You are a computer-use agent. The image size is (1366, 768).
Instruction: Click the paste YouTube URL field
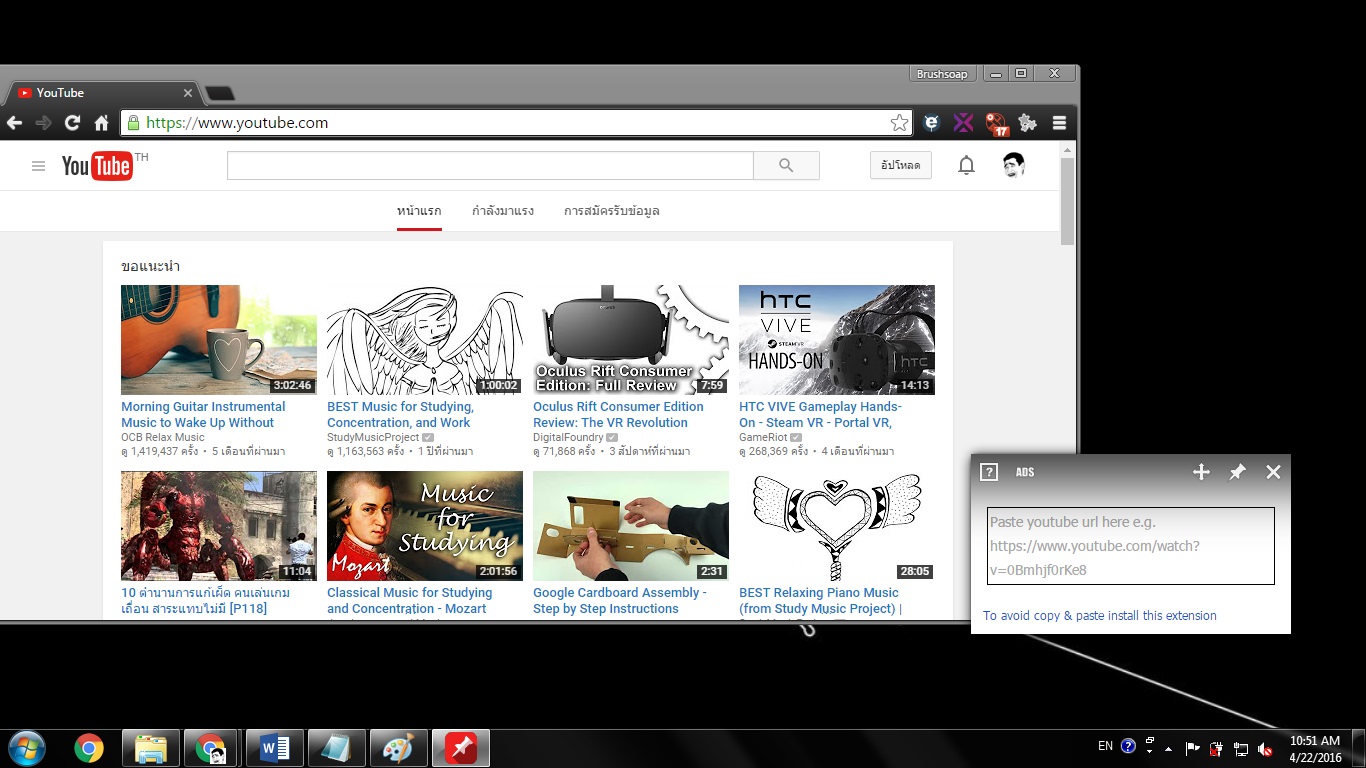(1131, 546)
